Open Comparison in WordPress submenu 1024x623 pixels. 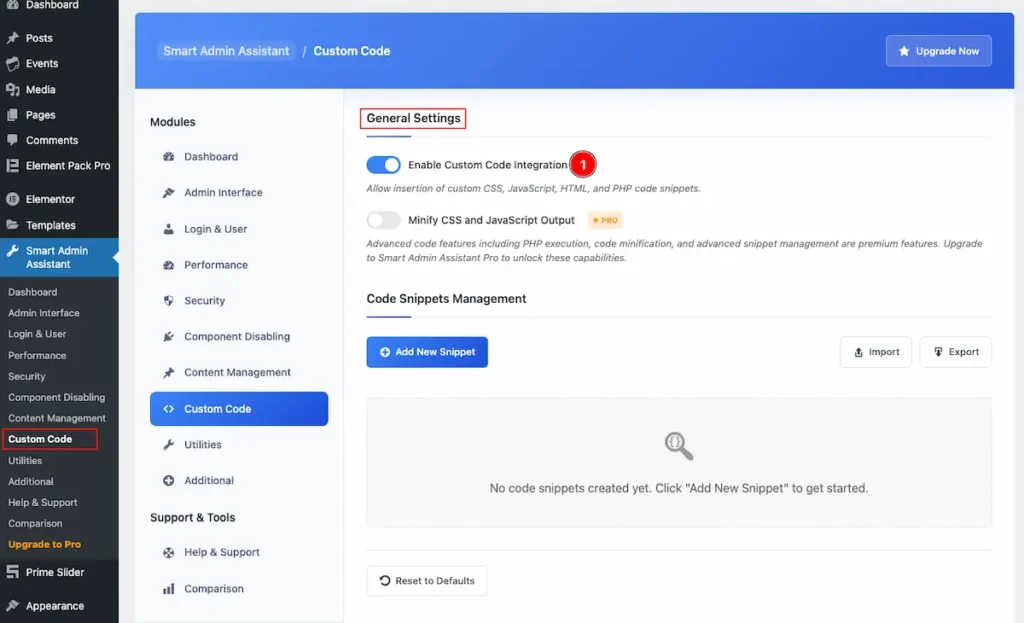click(35, 523)
